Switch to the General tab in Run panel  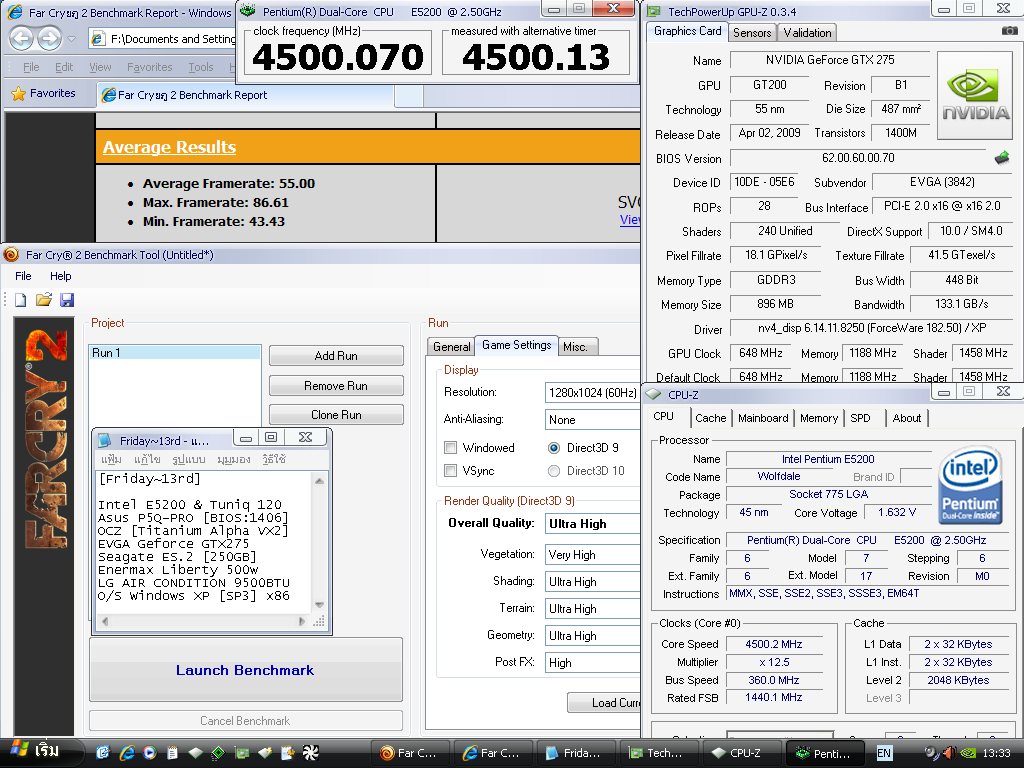click(451, 347)
